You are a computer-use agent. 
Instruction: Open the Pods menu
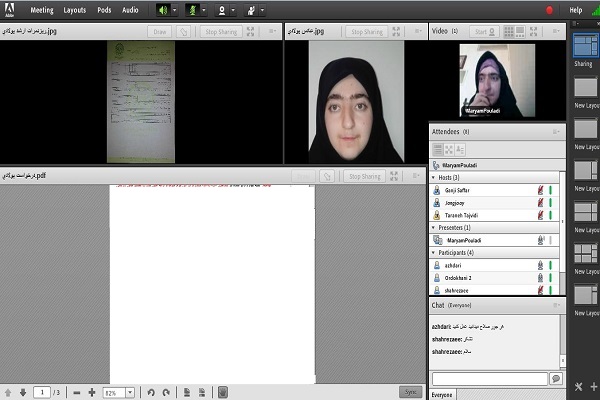[104, 10]
